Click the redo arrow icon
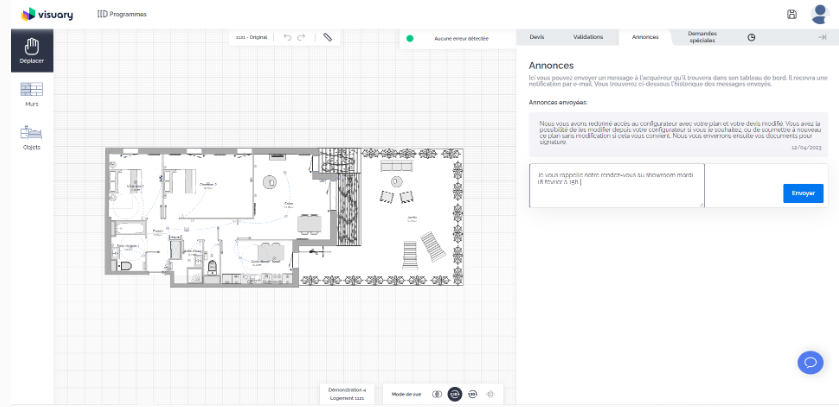 301,37
